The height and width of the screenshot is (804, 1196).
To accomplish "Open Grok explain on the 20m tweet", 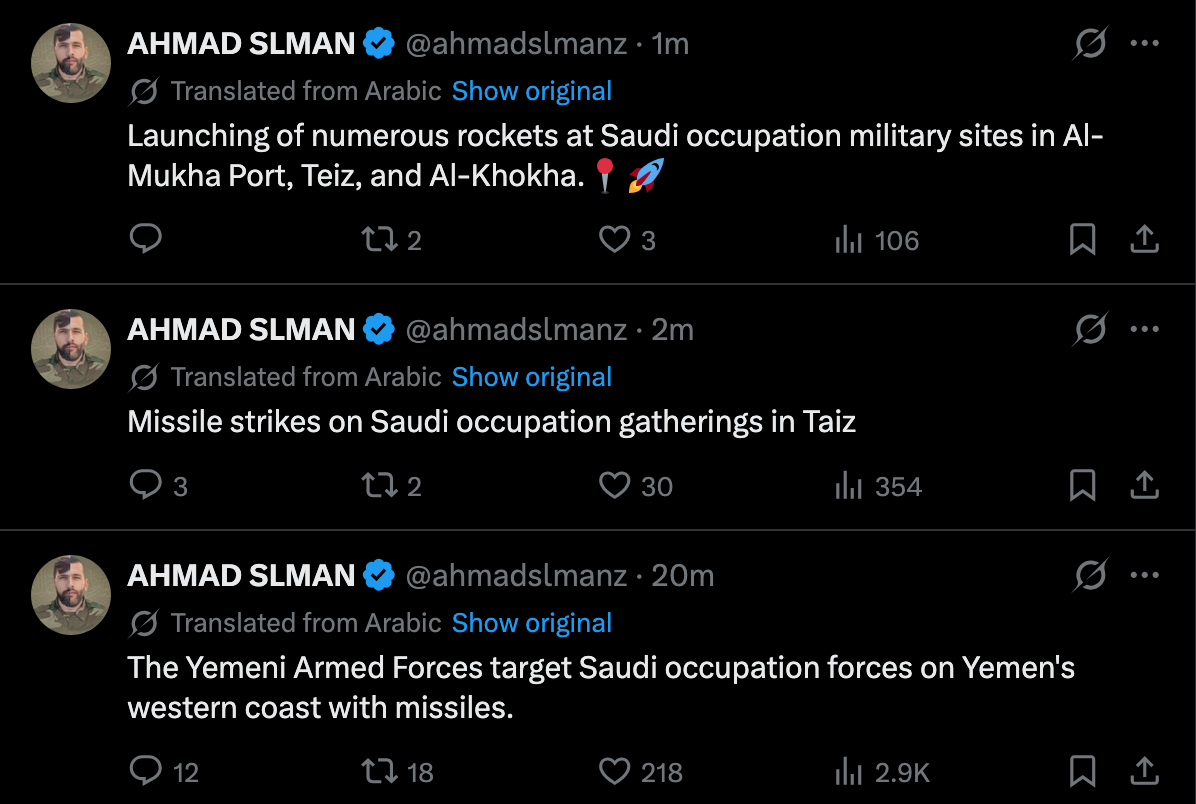I will coord(1090,575).
